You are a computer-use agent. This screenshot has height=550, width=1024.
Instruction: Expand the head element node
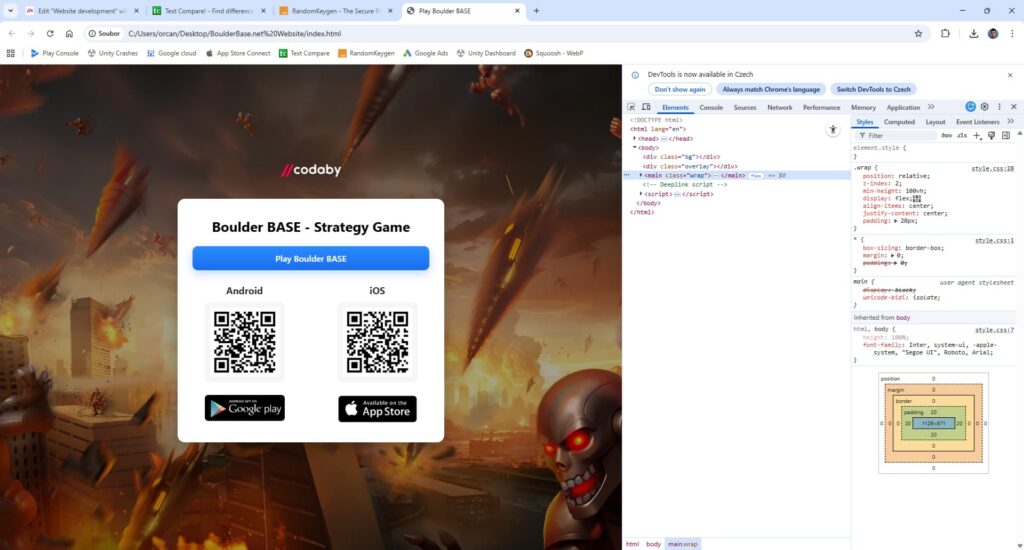[633, 138]
